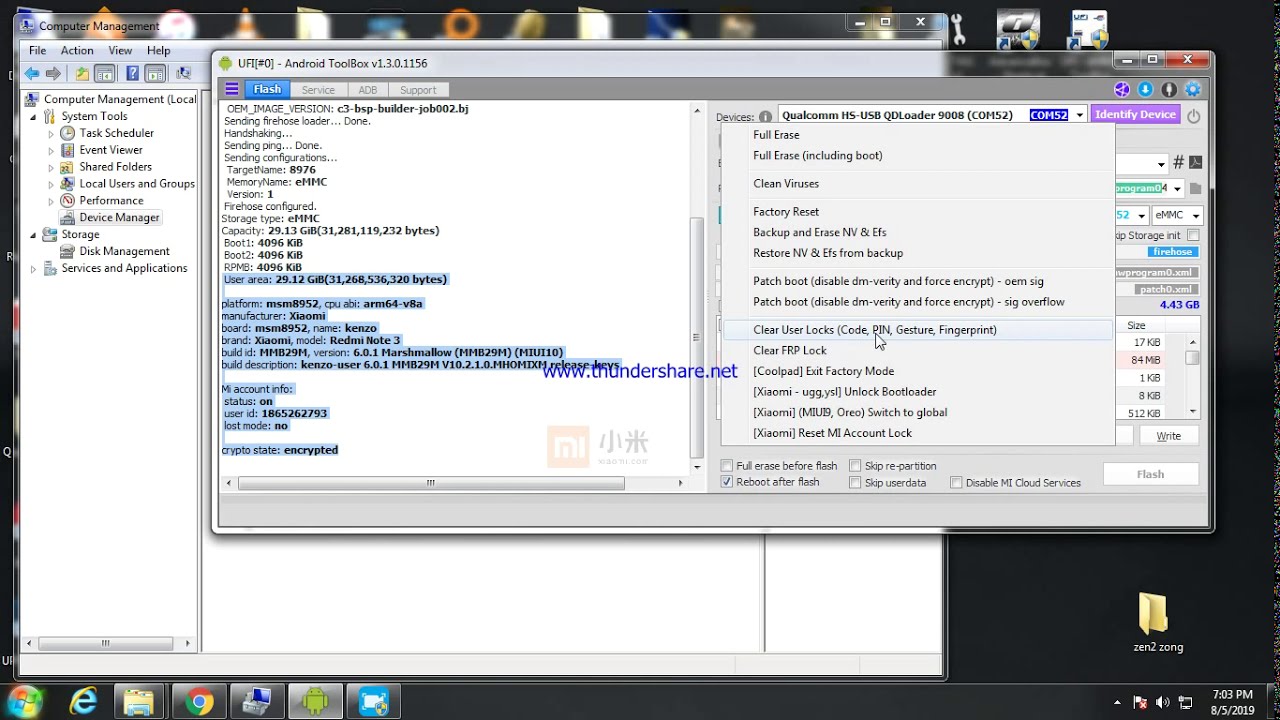Viewport: 1280px width, 720px height.
Task: Open Internet Explorer from the taskbar
Action: (x=84, y=702)
